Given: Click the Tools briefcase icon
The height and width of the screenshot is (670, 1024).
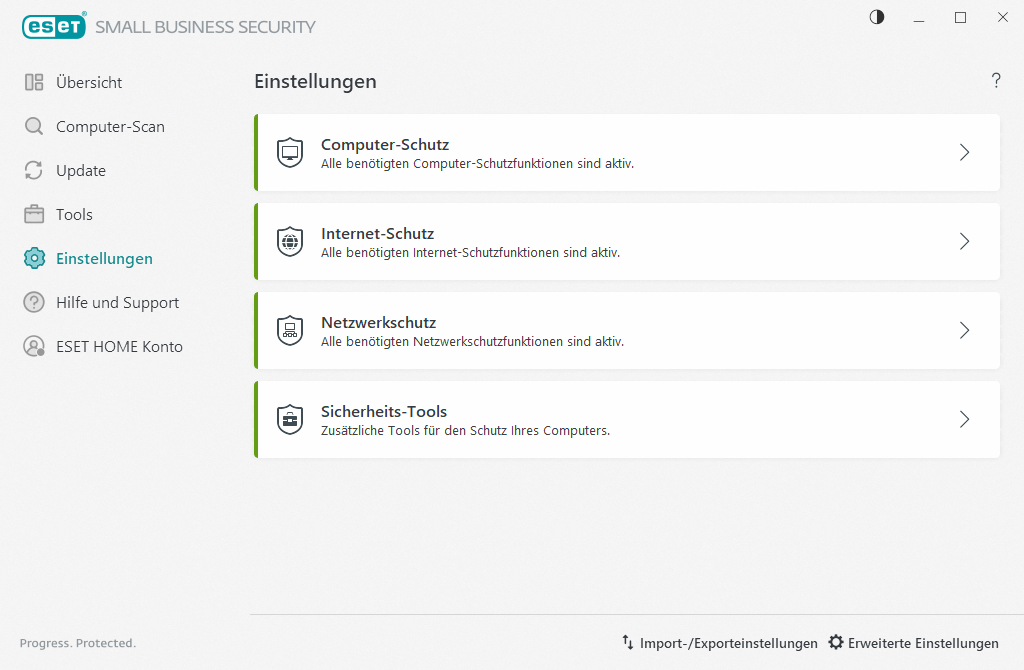Looking at the screenshot, I should (x=34, y=215).
